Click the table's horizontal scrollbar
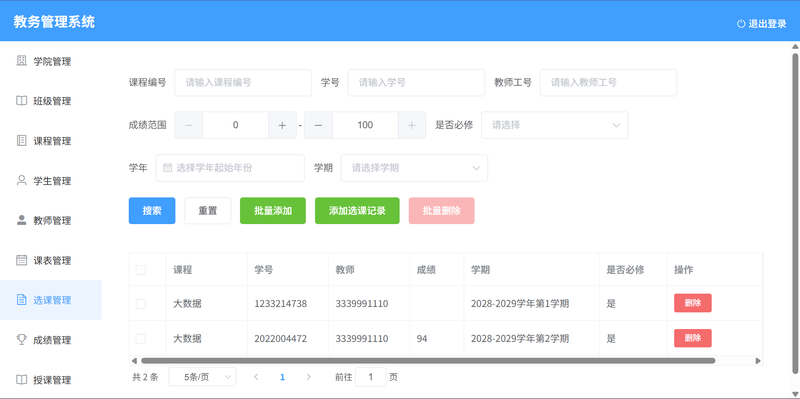800x399 pixels. coord(428,361)
